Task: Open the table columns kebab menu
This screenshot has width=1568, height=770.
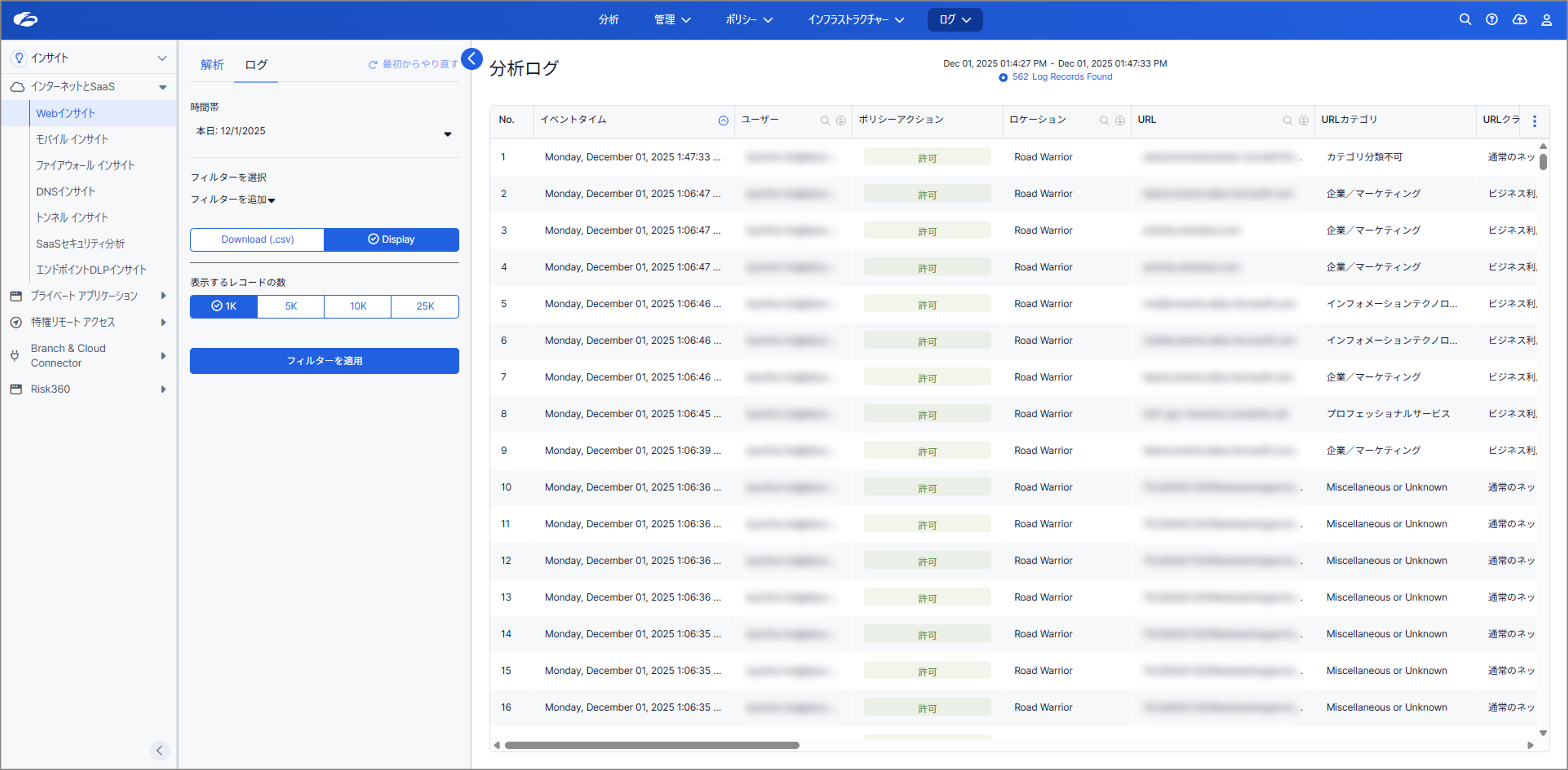Action: click(x=1534, y=121)
